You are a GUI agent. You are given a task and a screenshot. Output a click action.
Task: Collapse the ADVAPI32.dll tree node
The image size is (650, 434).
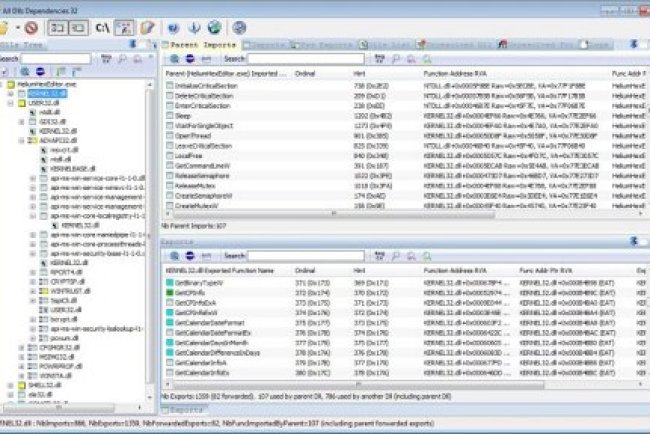click(22, 141)
